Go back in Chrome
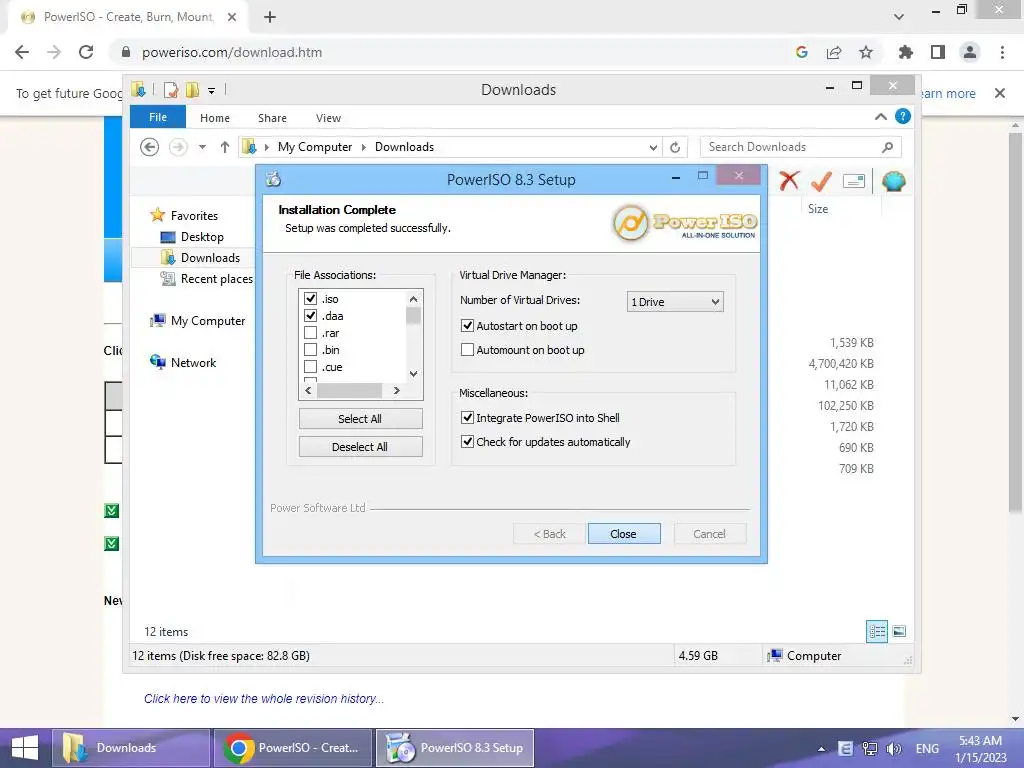Viewport: 1024px width, 768px height. point(22,52)
